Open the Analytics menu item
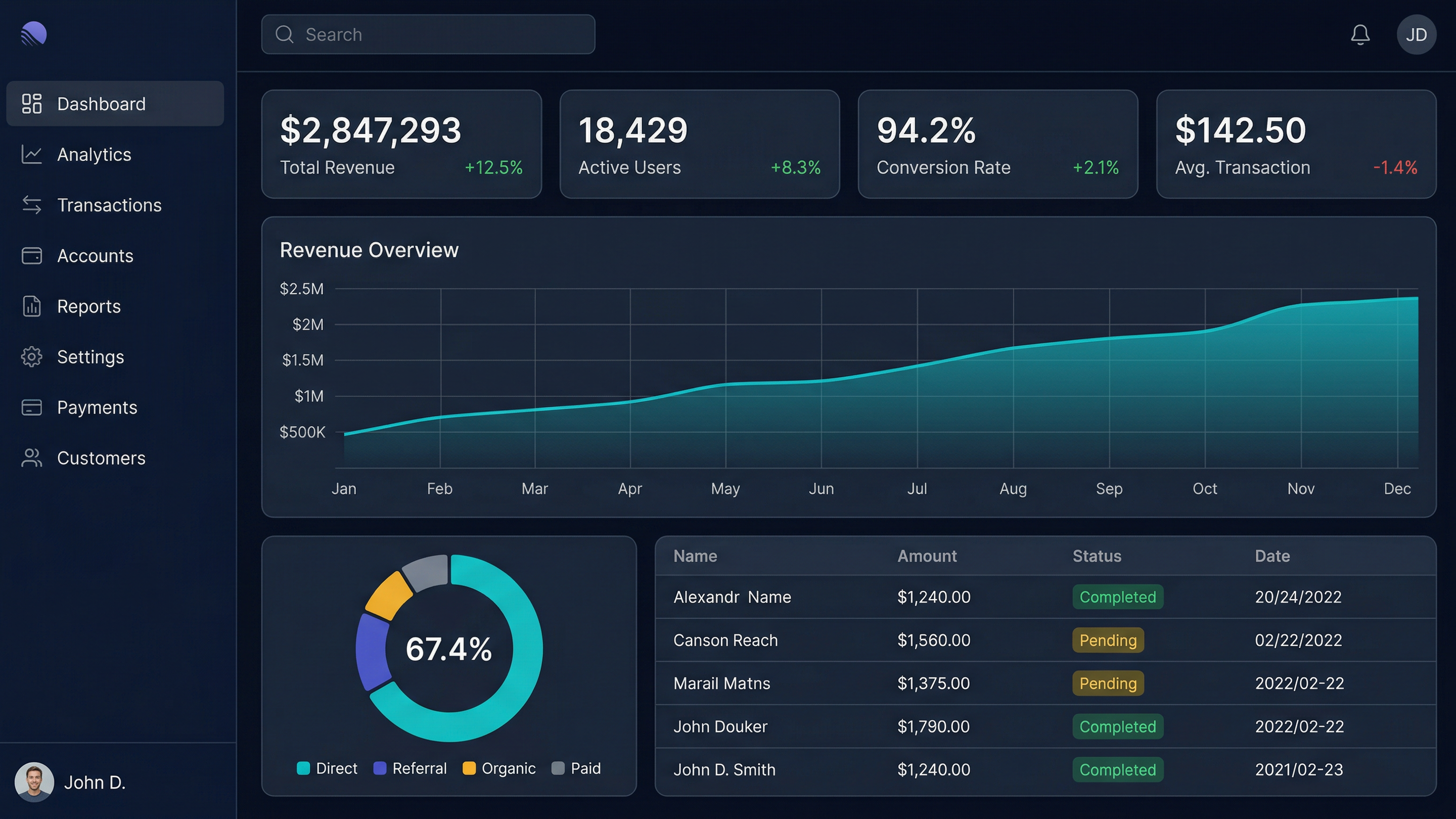The image size is (1456, 819). click(115, 154)
